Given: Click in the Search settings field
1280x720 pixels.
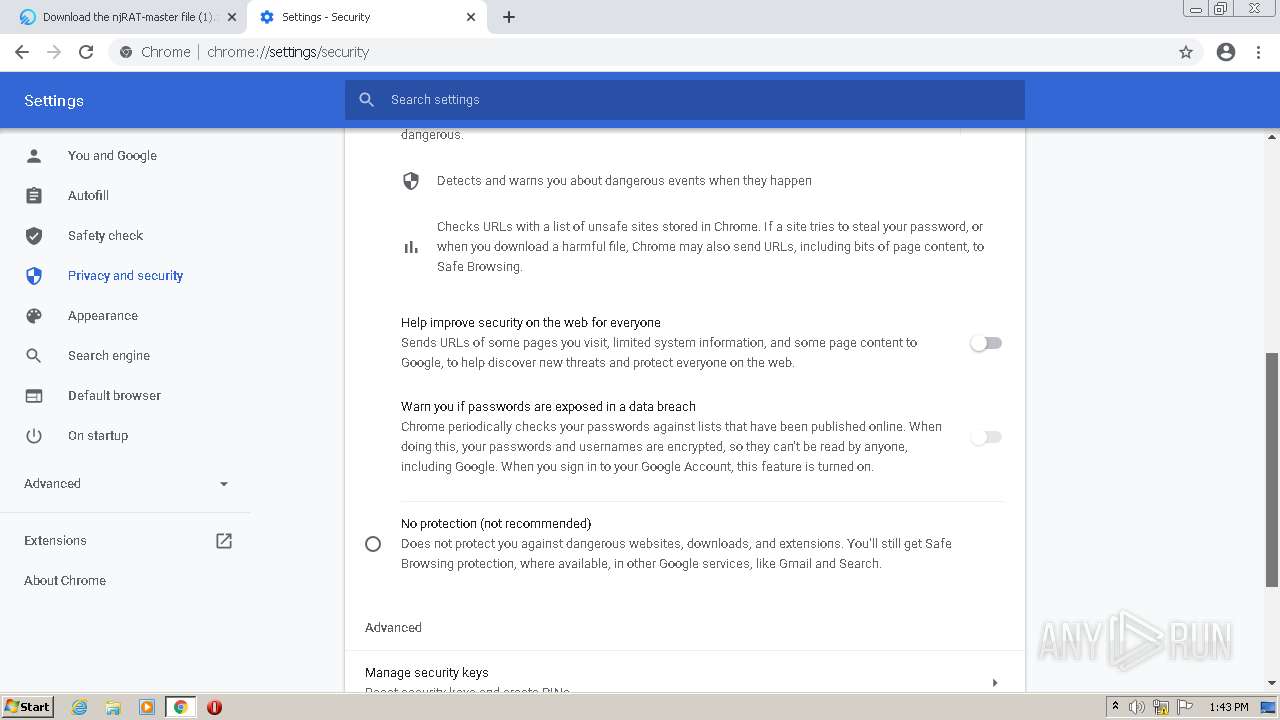Looking at the screenshot, I should 685,100.
